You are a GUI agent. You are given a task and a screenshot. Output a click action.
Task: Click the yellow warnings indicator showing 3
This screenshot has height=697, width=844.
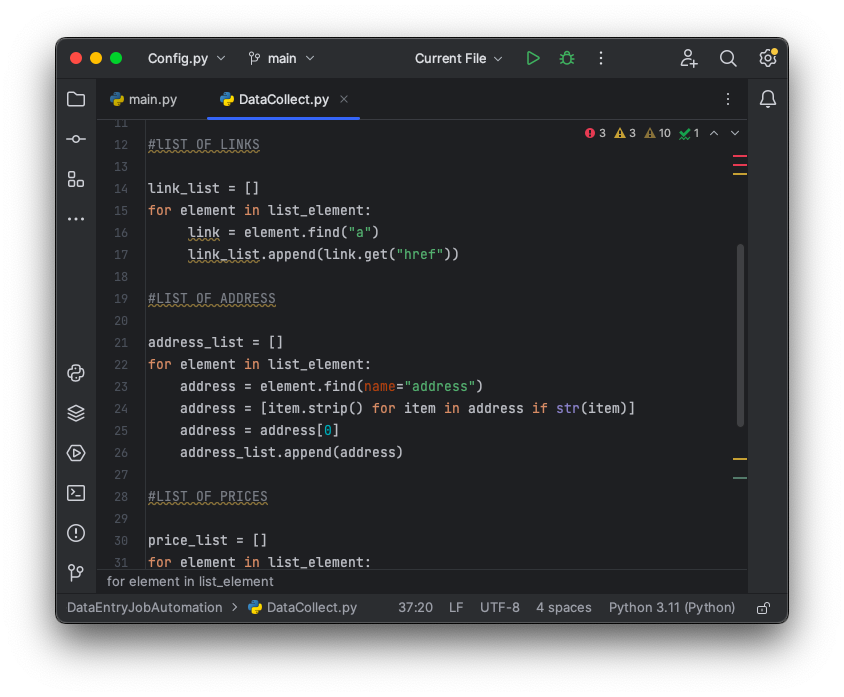(x=625, y=133)
